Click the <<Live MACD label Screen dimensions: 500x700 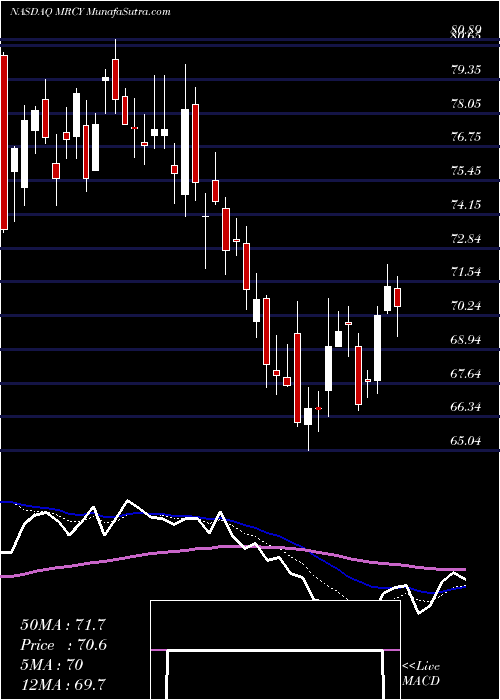[x=421, y=674]
